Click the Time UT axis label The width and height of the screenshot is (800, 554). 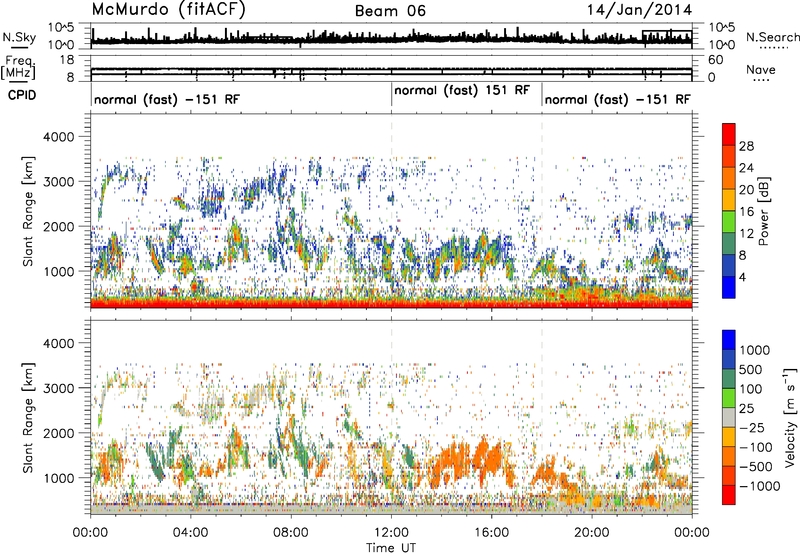[x=391, y=548]
